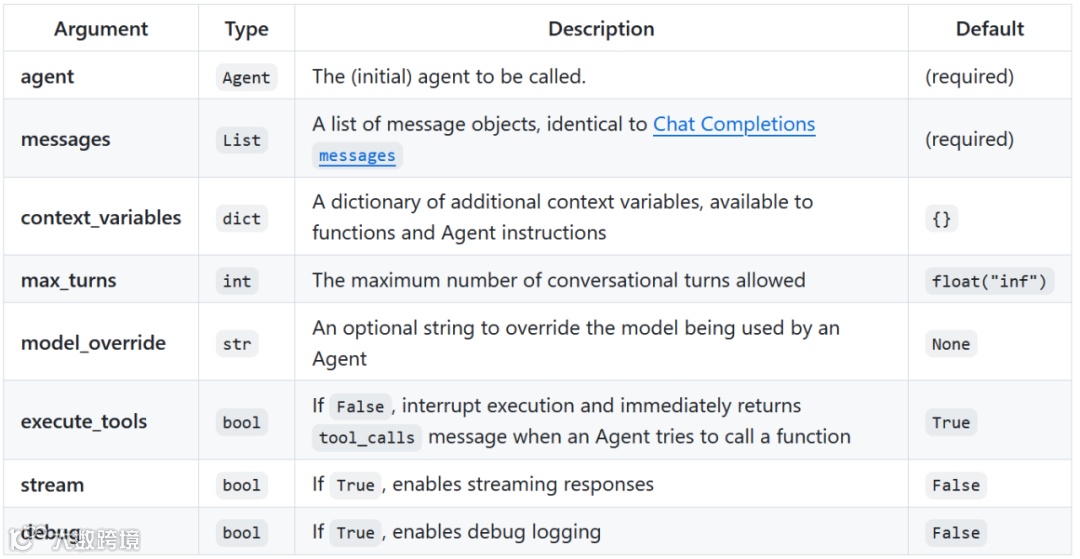This screenshot has height=559, width=1080.
Task: Select the context_variables argument name
Action: point(101,218)
